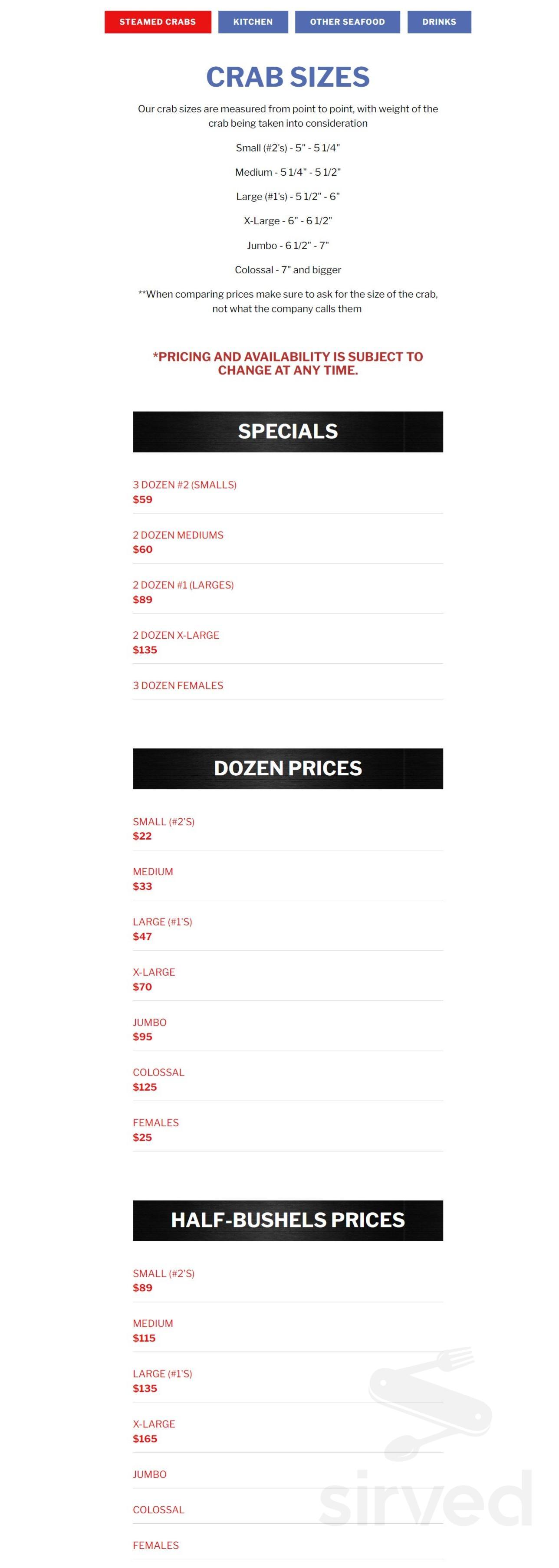The image size is (559, 1568).
Task: Click the Dozen Prices section banner
Action: click(287, 768)
